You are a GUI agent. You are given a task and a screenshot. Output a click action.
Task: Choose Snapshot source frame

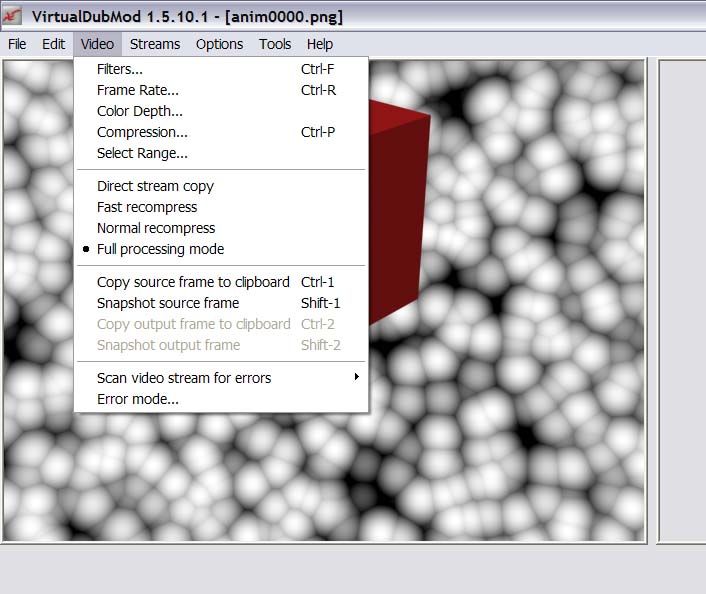pyautogui.click(x=221, y=303)
